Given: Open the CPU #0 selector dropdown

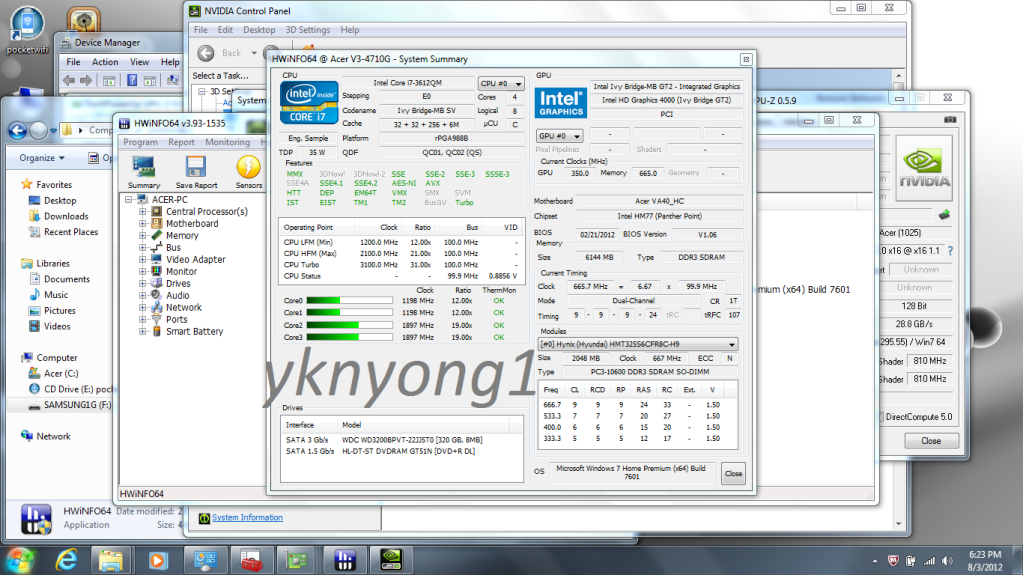Looking at the screenshot, I should (x=500, y=84).
